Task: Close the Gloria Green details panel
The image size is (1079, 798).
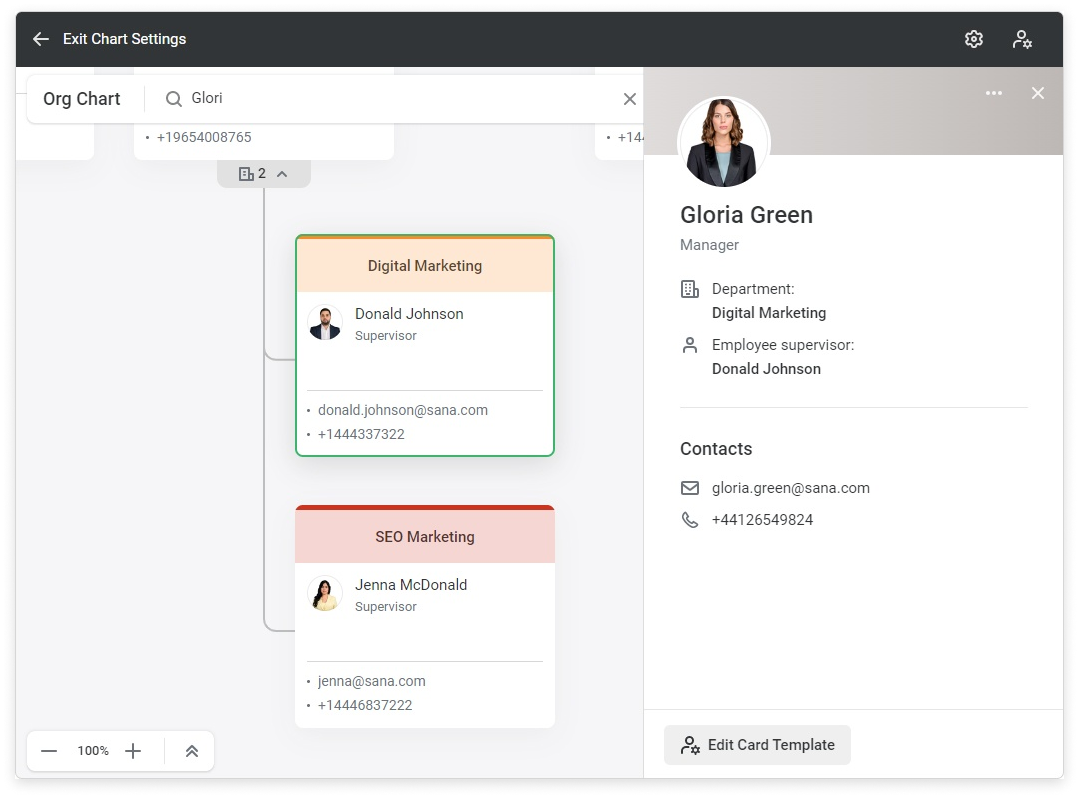Action: [1037, 93]
